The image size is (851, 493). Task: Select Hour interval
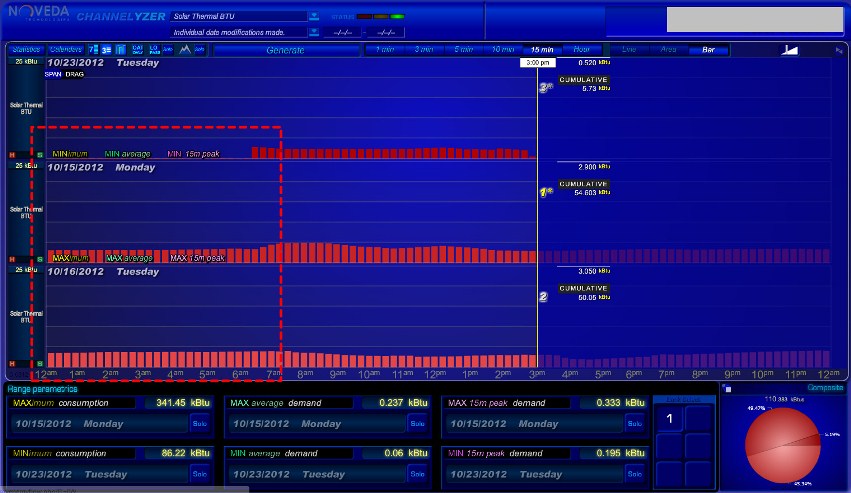point(581,49)
